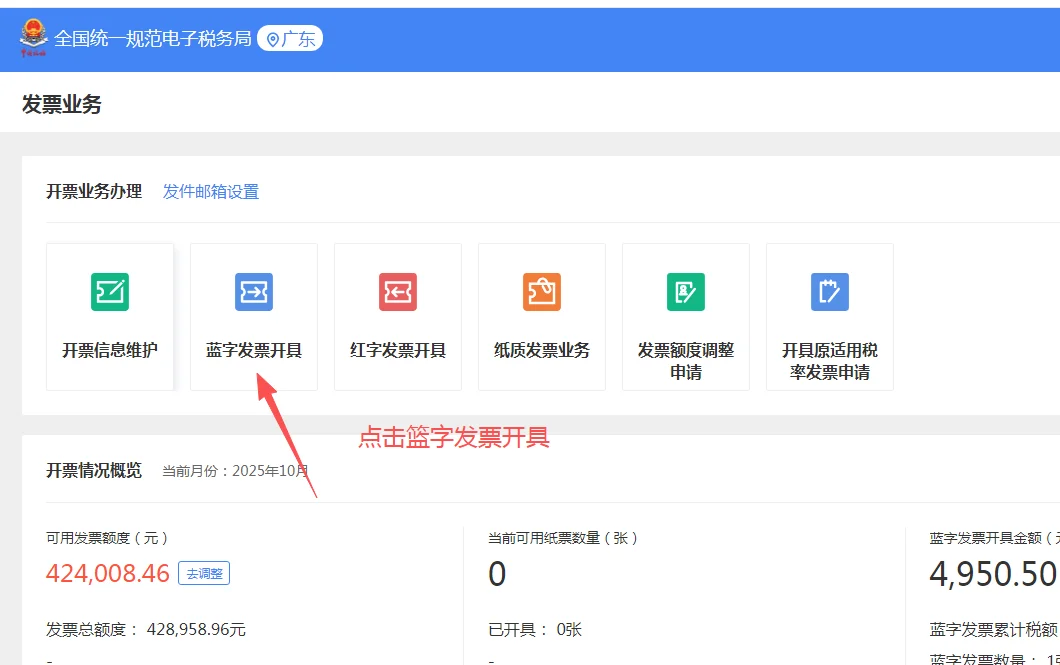Open the 开具原适用税率发票申请 icon

tap(829, 315)
